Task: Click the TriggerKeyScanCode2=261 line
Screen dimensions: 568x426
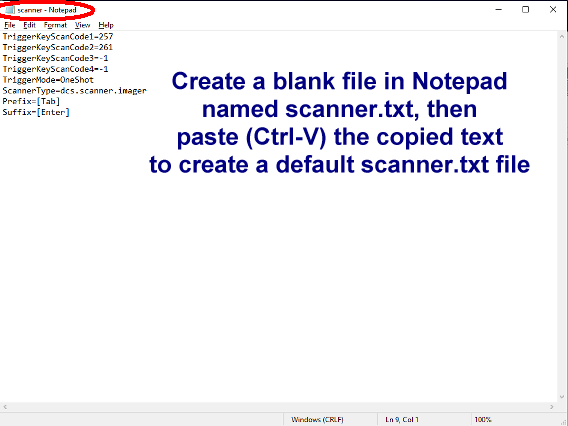Action: pos(58,47)
